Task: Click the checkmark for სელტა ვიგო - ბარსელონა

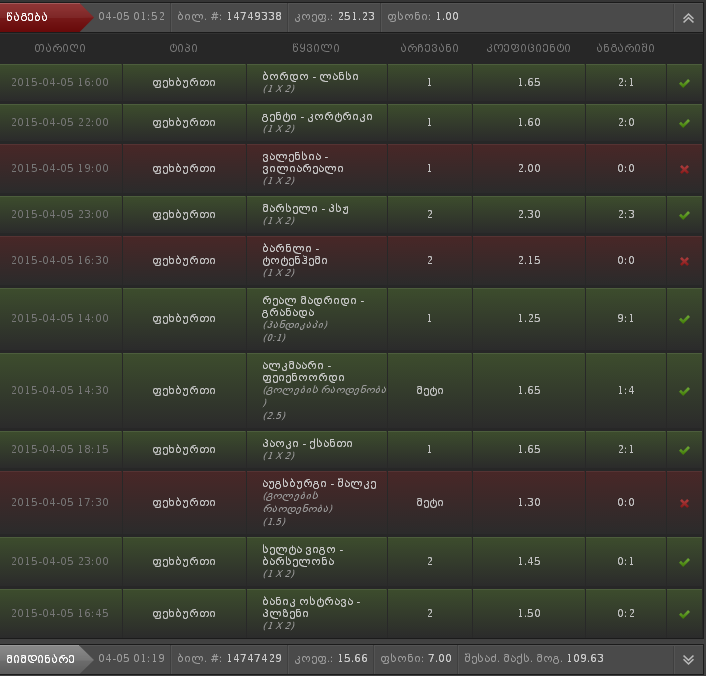Action: coord(684,562)
